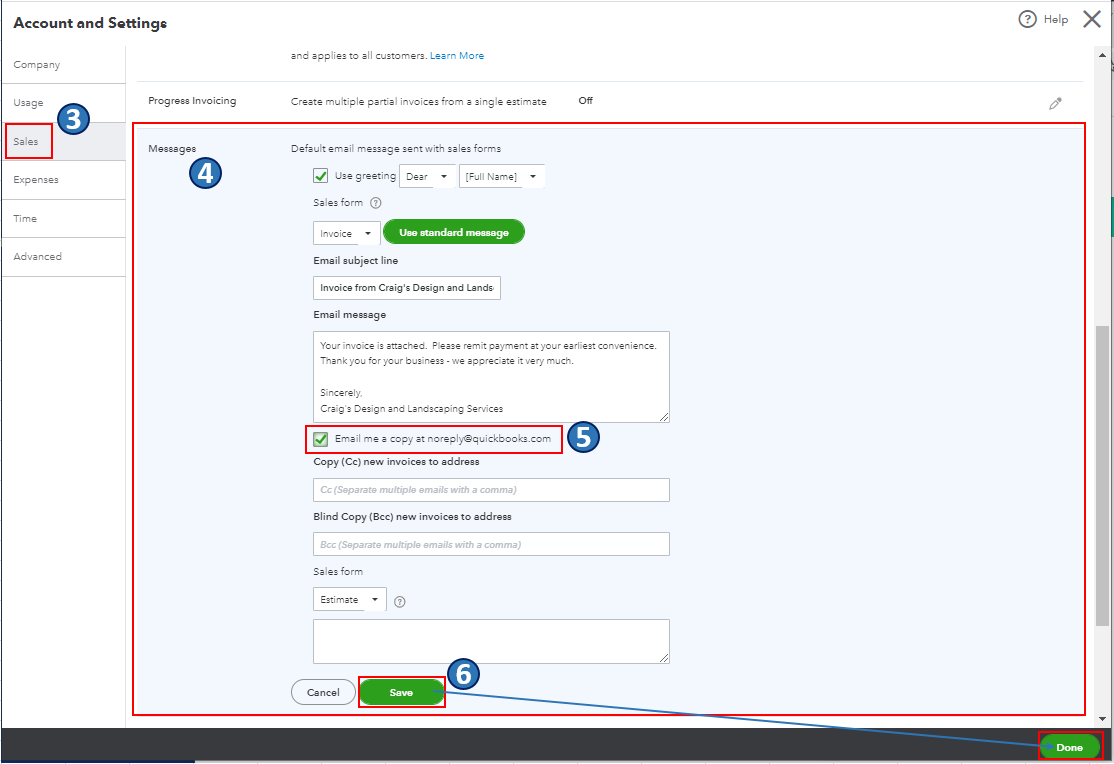Screen dimensions: 1114x764
Task: Switch to the Advanced settings tab
Action: point(38,256)
